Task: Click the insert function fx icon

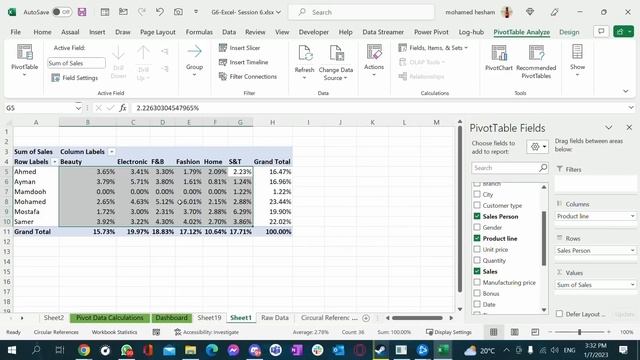Action: [x=122, y=108]
